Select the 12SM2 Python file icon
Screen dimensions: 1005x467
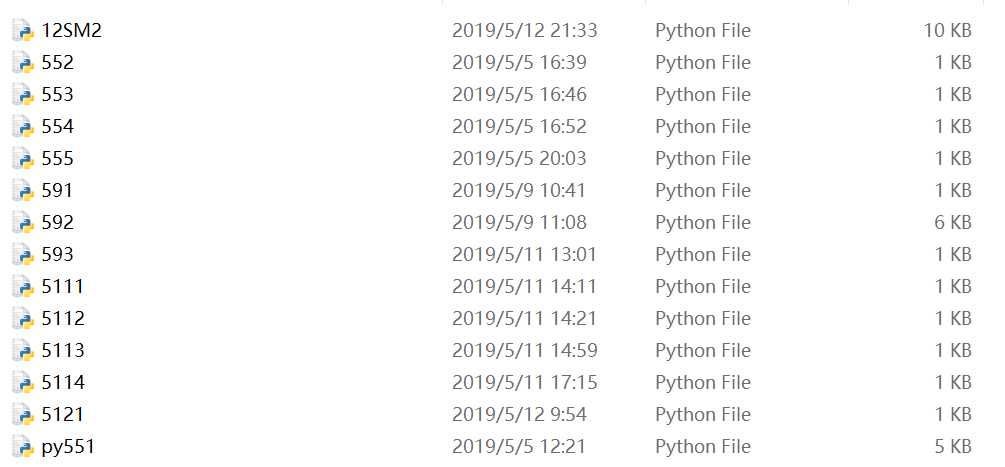pyautogui.click(x=23, y=31)
